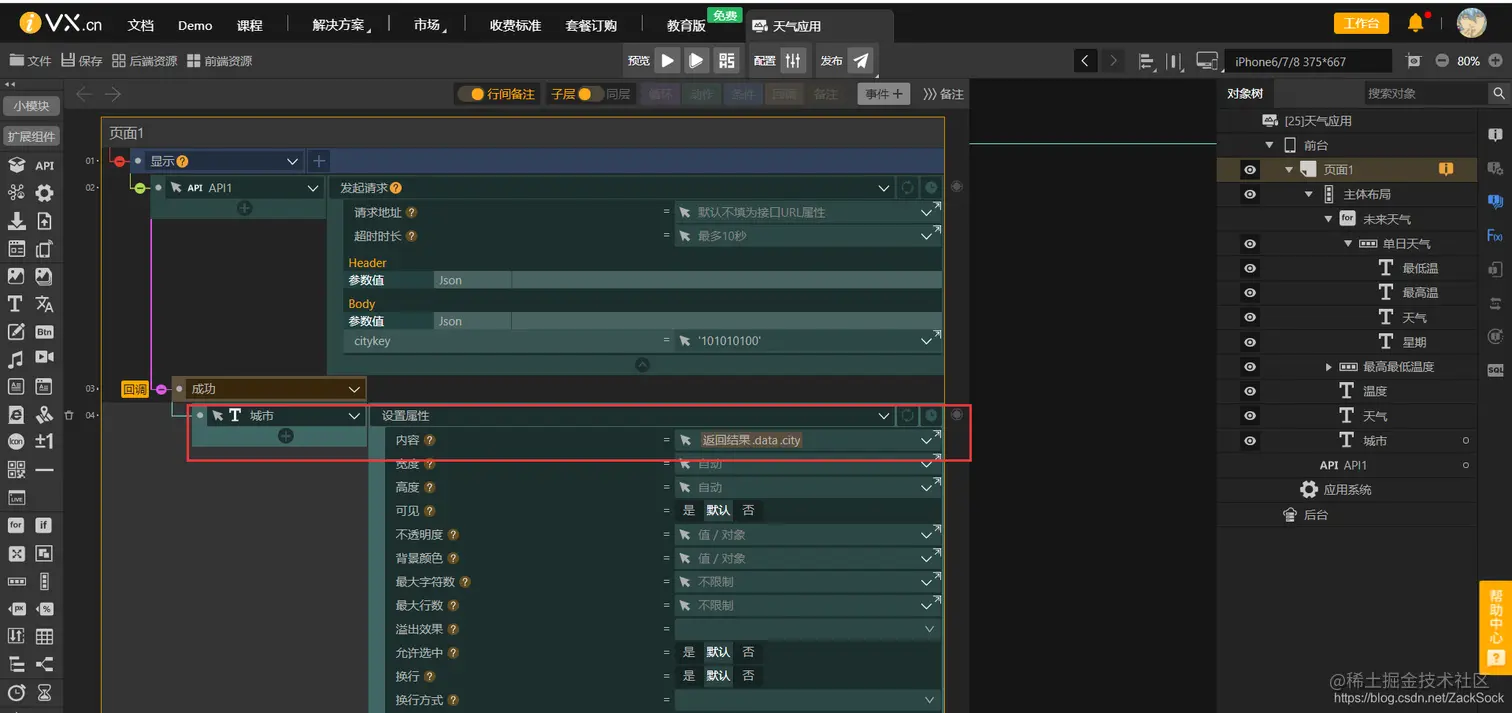Click the 发布 paper plane icon
The image size is (1512, 713).
click(861, 60)
